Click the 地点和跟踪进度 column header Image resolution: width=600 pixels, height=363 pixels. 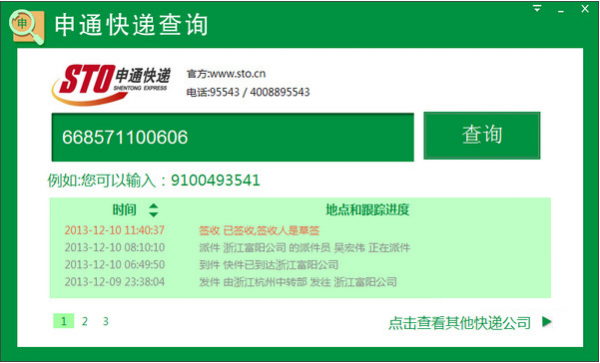367,210
